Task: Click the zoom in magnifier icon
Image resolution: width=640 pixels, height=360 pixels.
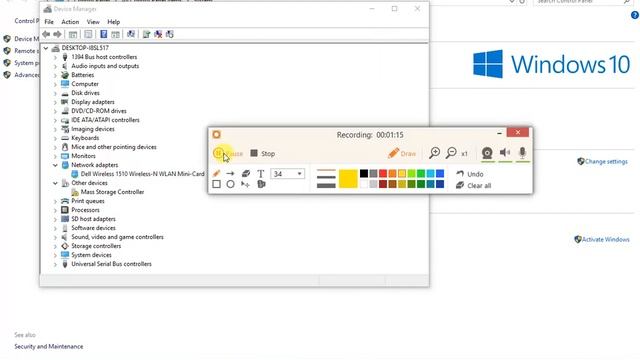Action: pyautogui.click(x=434, y=153)
